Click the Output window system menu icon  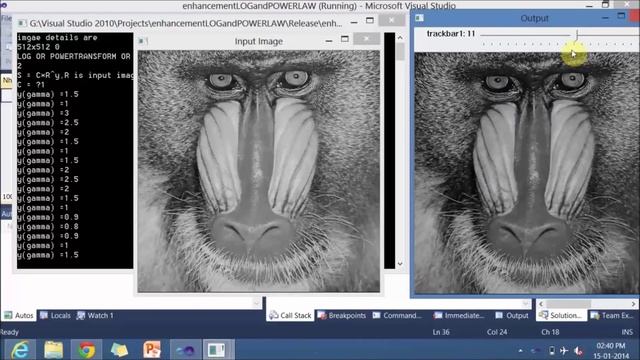419,18
